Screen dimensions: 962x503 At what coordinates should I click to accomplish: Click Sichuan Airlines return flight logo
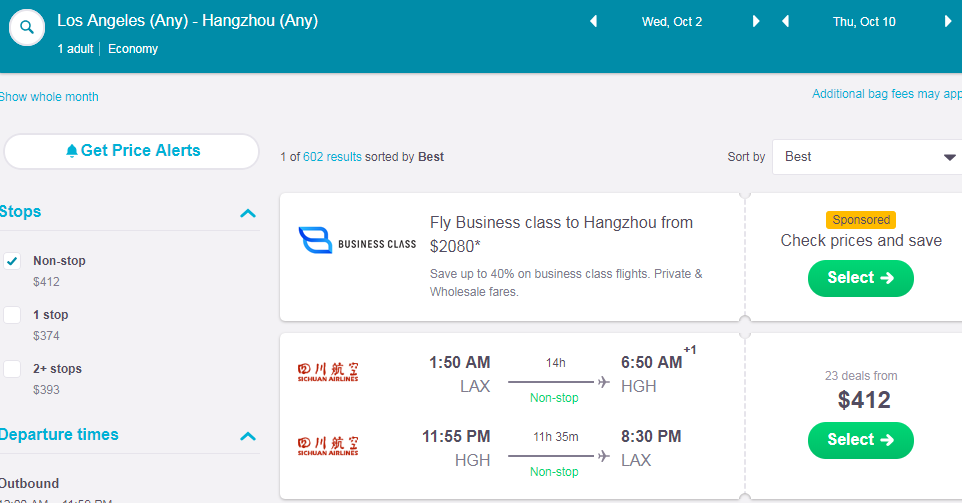328,445
